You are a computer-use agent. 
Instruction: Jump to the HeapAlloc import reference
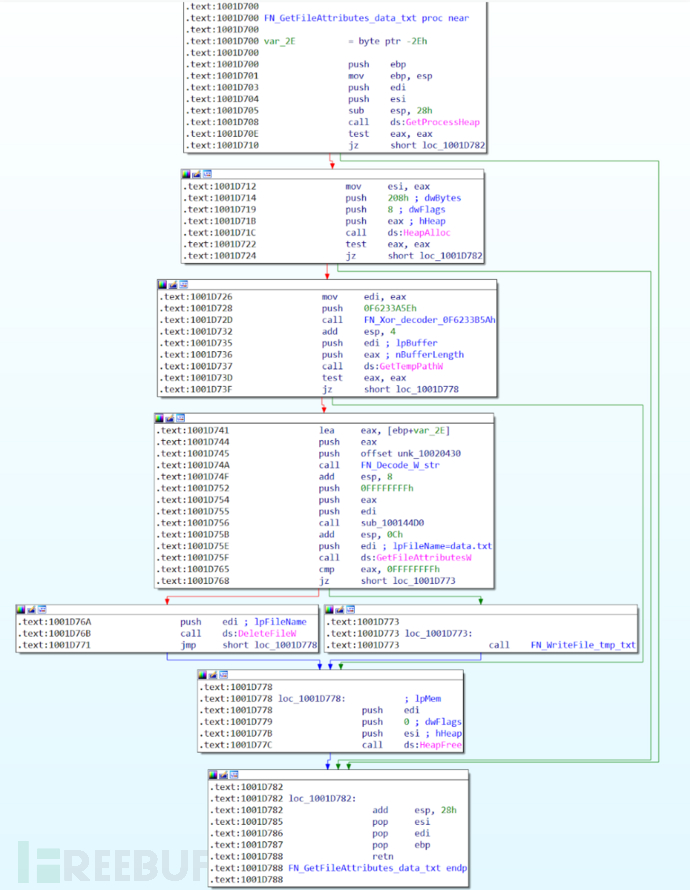tap(410, 232)
